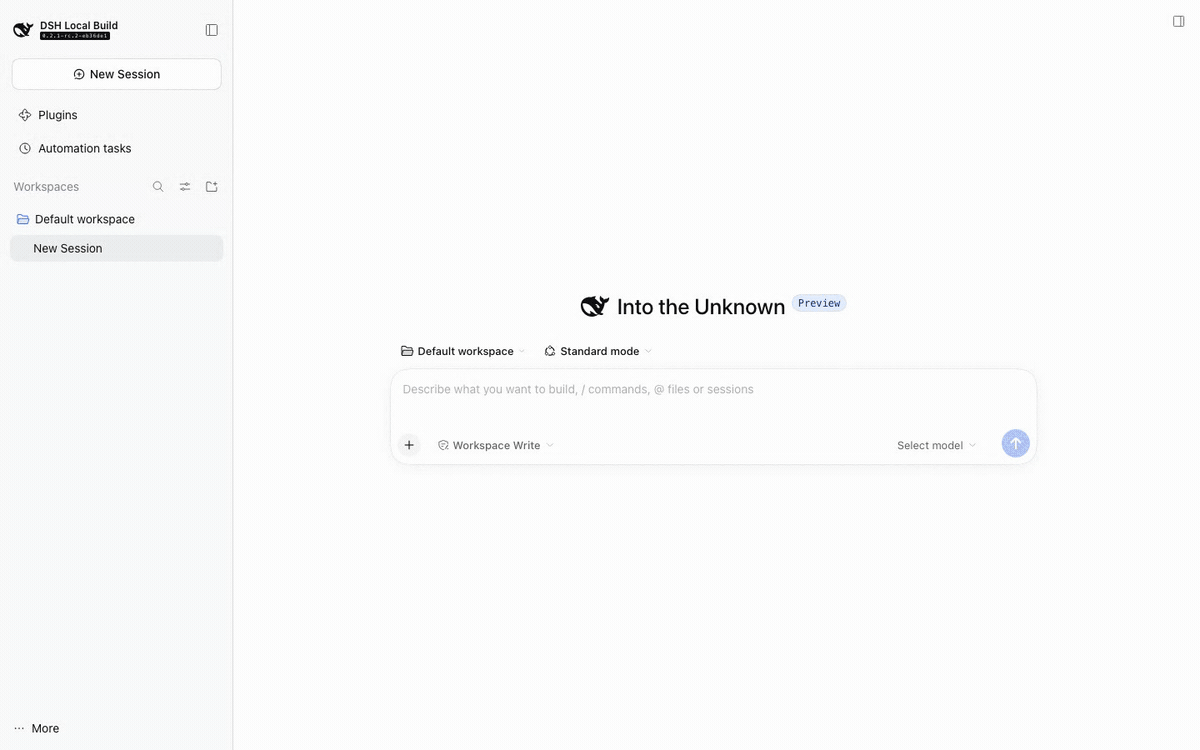
Task: Click the plus attachment button
Action: (409, 445)
